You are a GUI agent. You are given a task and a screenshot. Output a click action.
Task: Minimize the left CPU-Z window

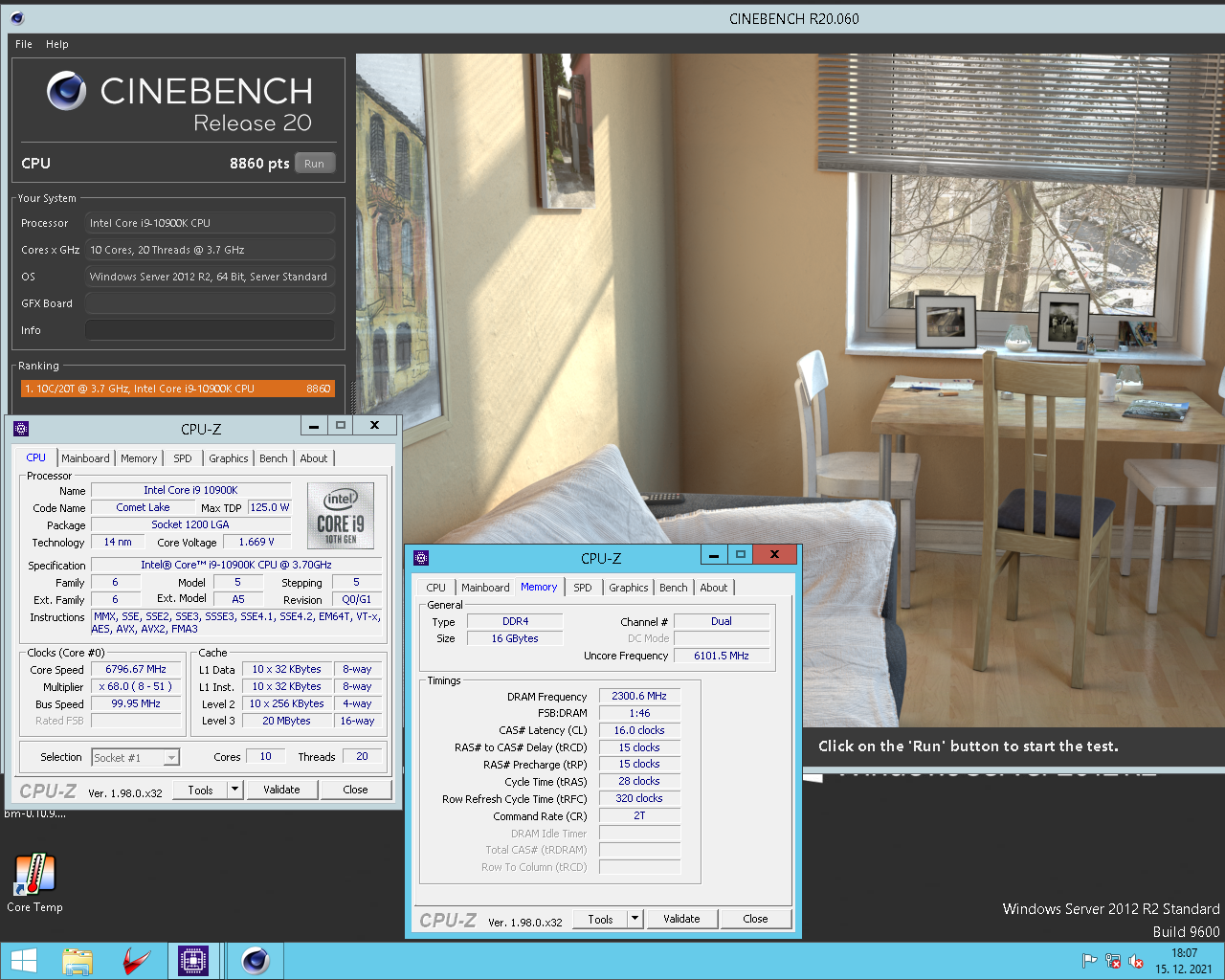(x=313, y=426)
